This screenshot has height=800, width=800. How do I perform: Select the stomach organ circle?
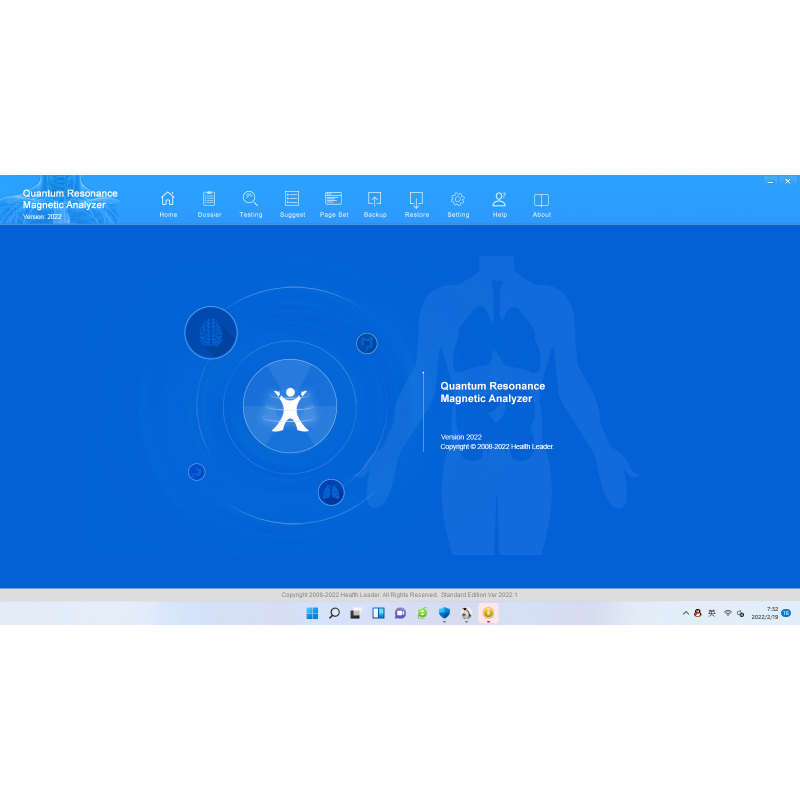(x=196, y=471)
